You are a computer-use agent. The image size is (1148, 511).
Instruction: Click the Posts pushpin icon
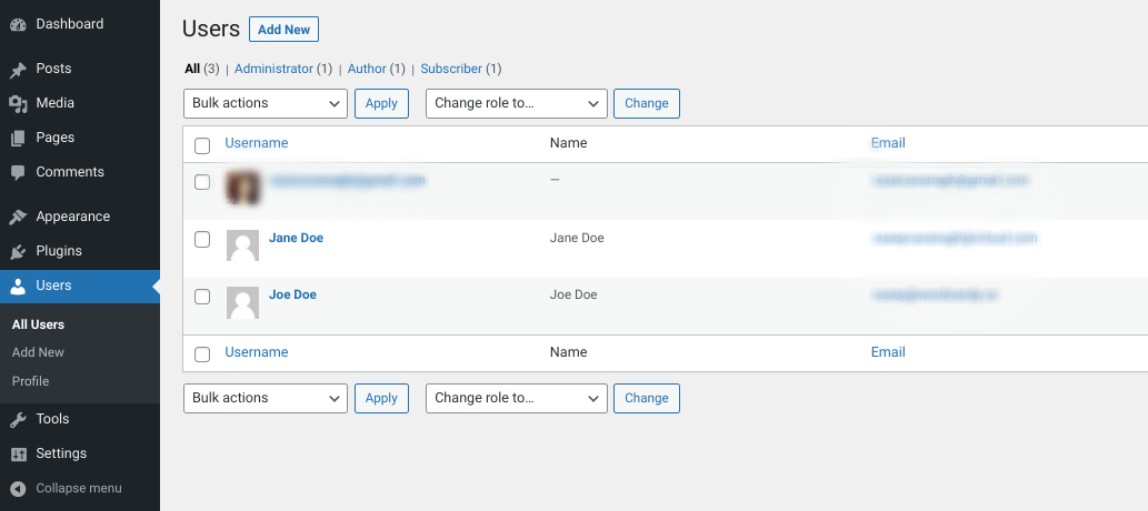[x=18, y=70]
